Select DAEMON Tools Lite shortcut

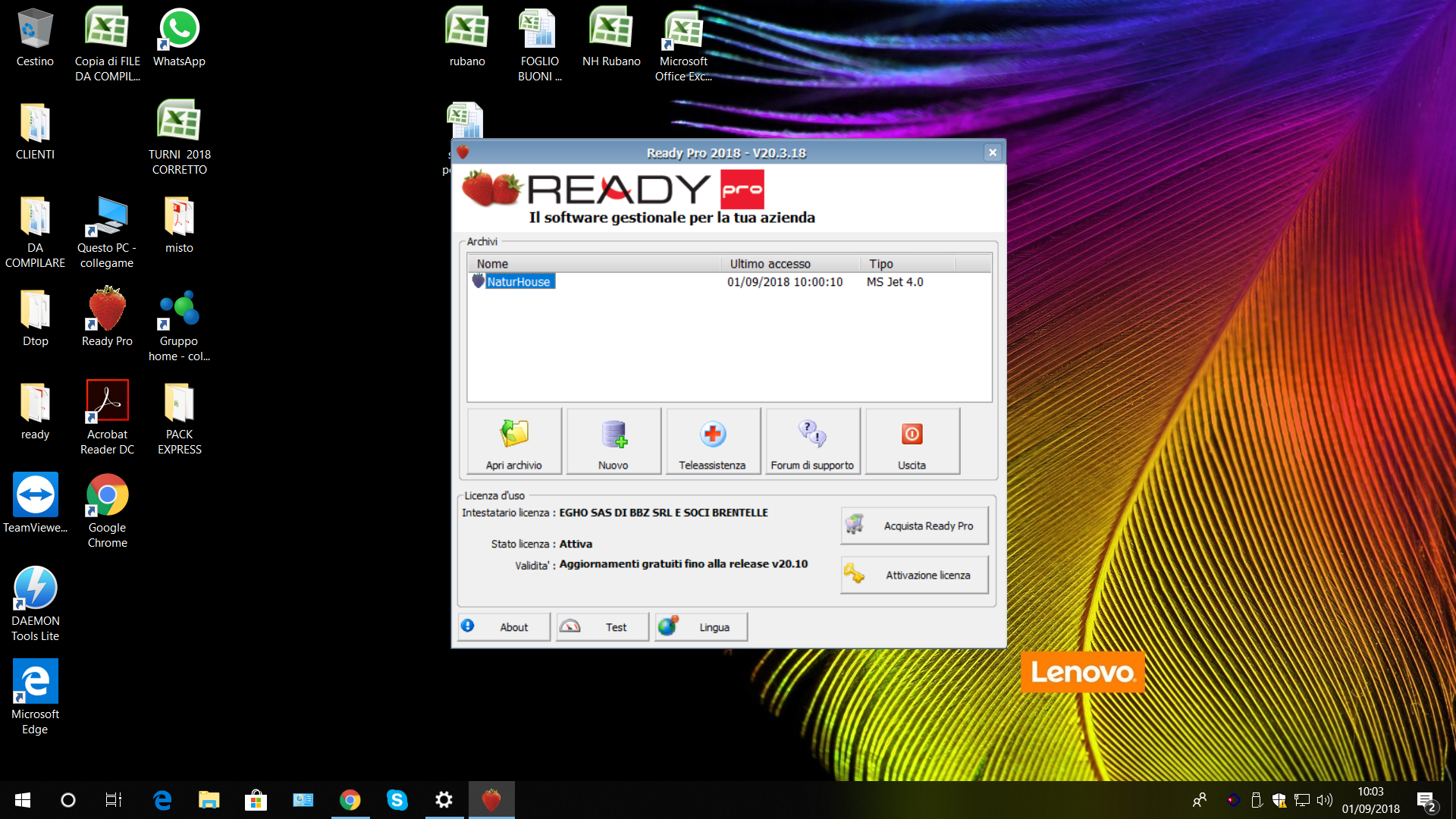35,604
